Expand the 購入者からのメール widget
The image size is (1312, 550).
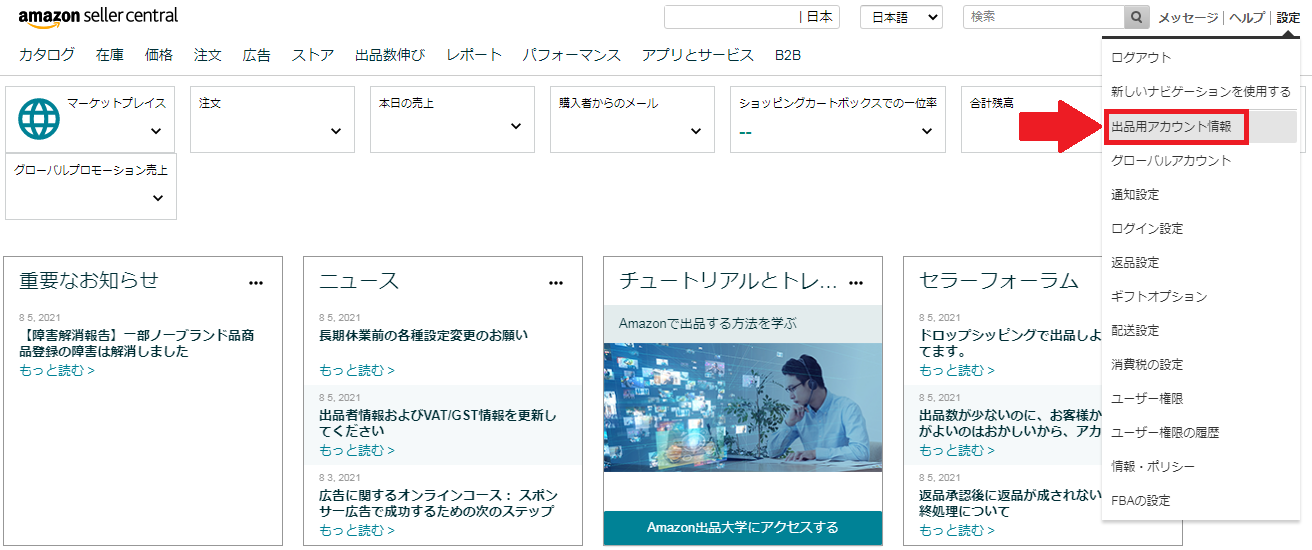(x=696, y=131)
